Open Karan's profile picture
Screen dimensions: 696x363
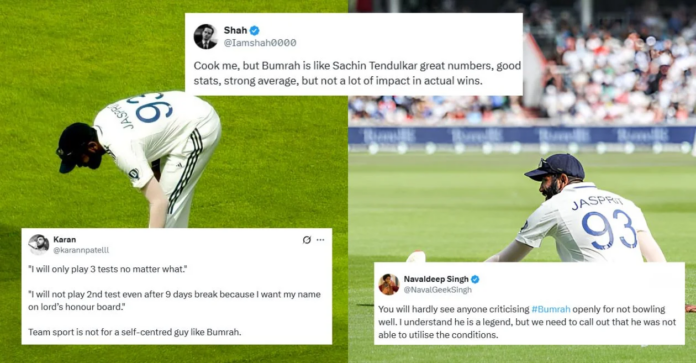[39, 245]
